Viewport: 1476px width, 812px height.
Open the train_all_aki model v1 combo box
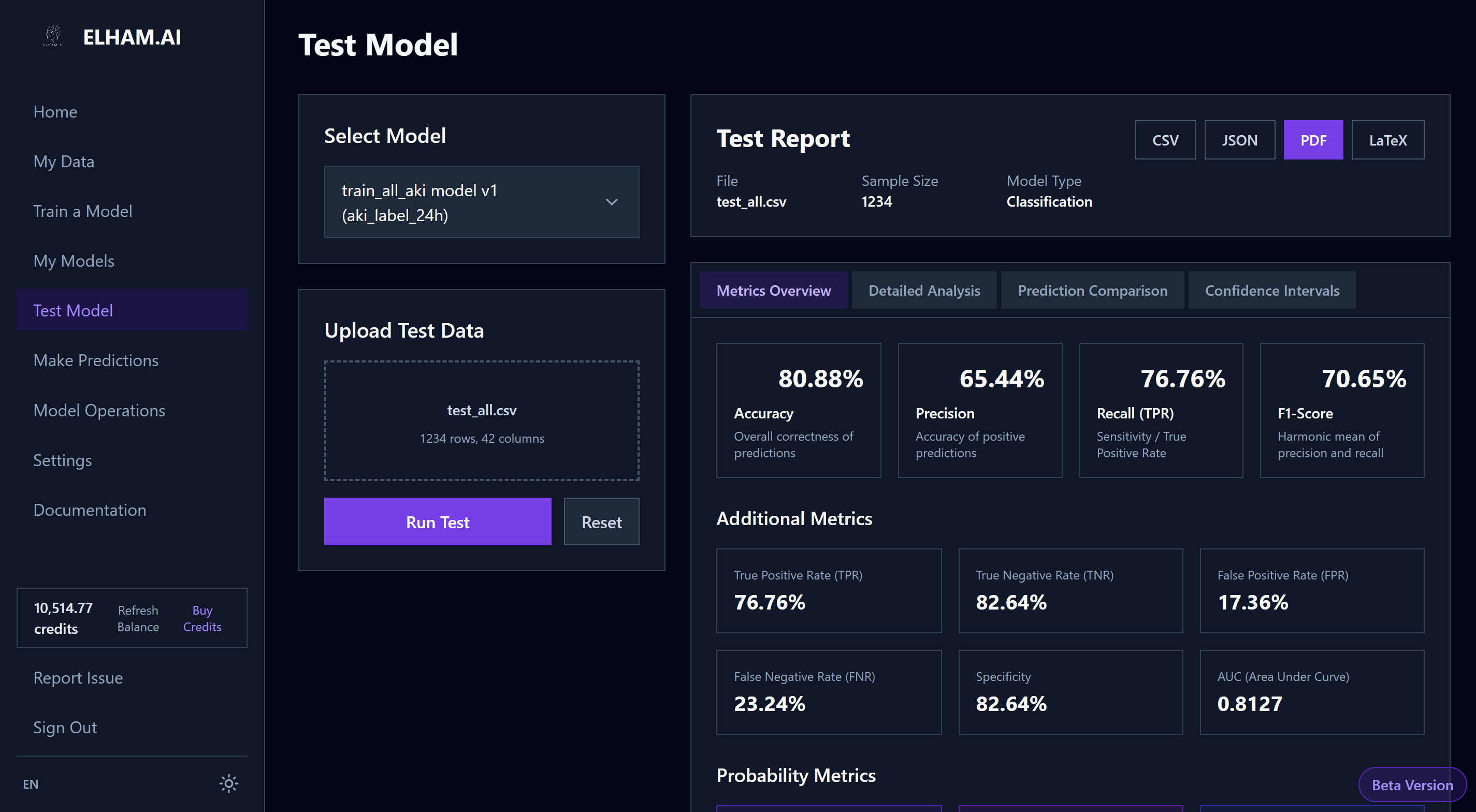481,202
